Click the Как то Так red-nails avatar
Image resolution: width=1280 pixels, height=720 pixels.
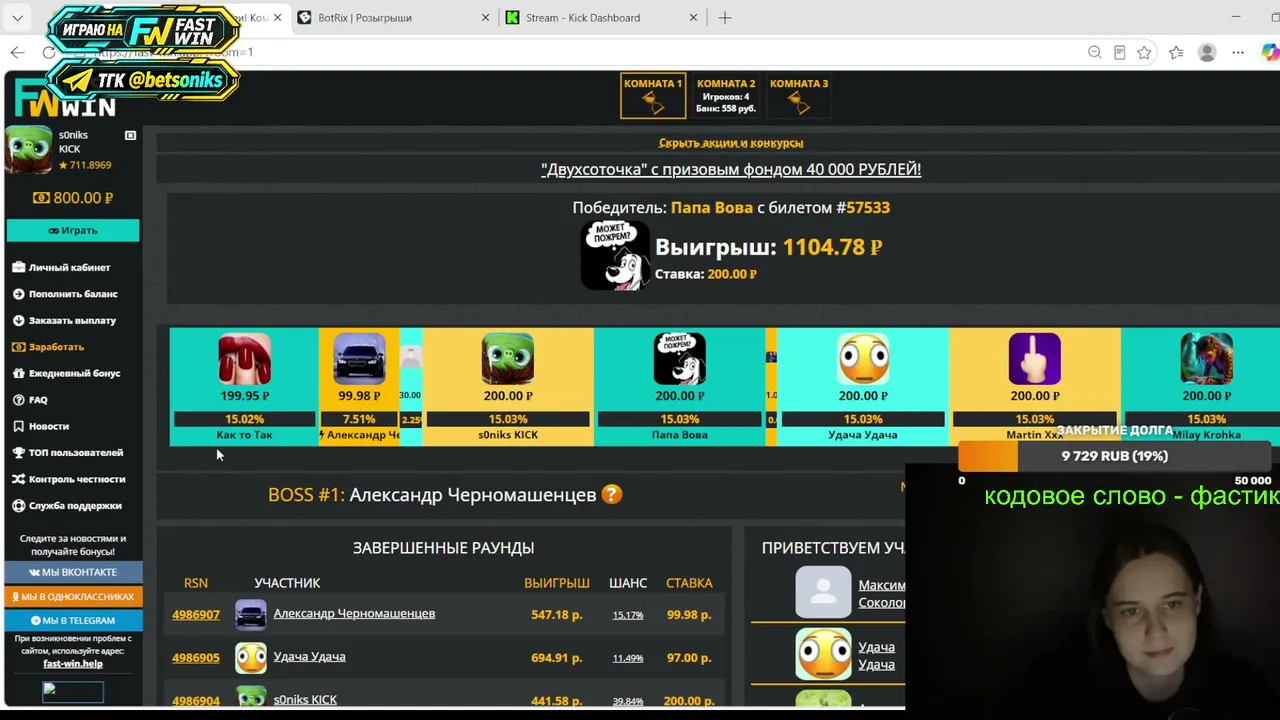245,359
